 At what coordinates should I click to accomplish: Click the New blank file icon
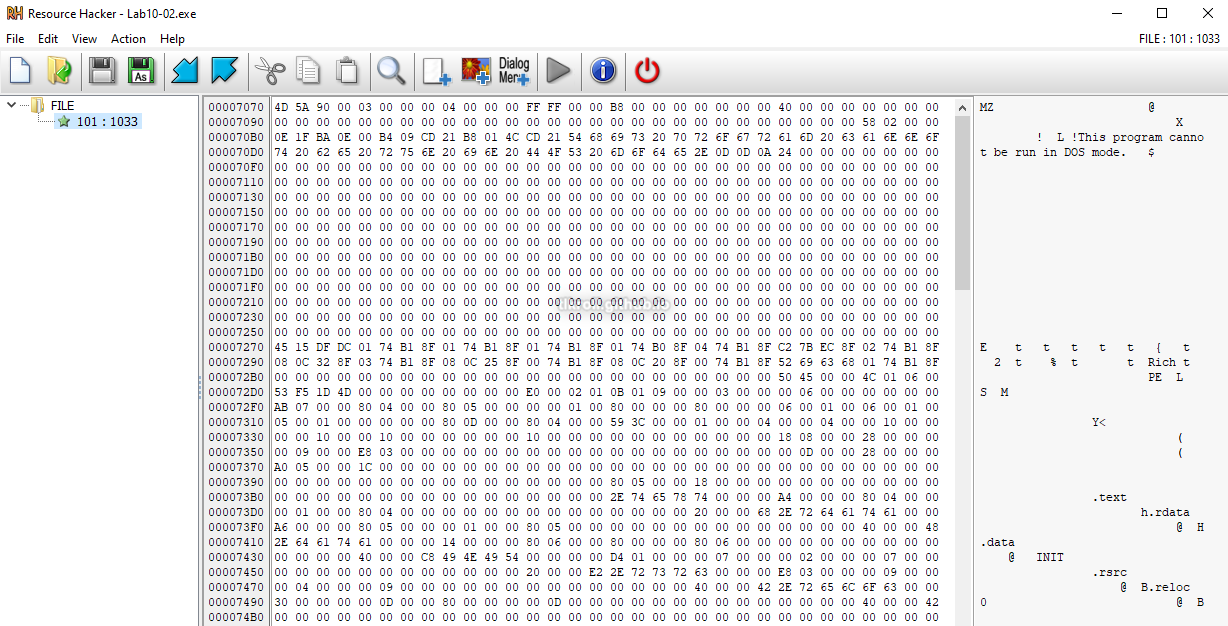(20, 70)
